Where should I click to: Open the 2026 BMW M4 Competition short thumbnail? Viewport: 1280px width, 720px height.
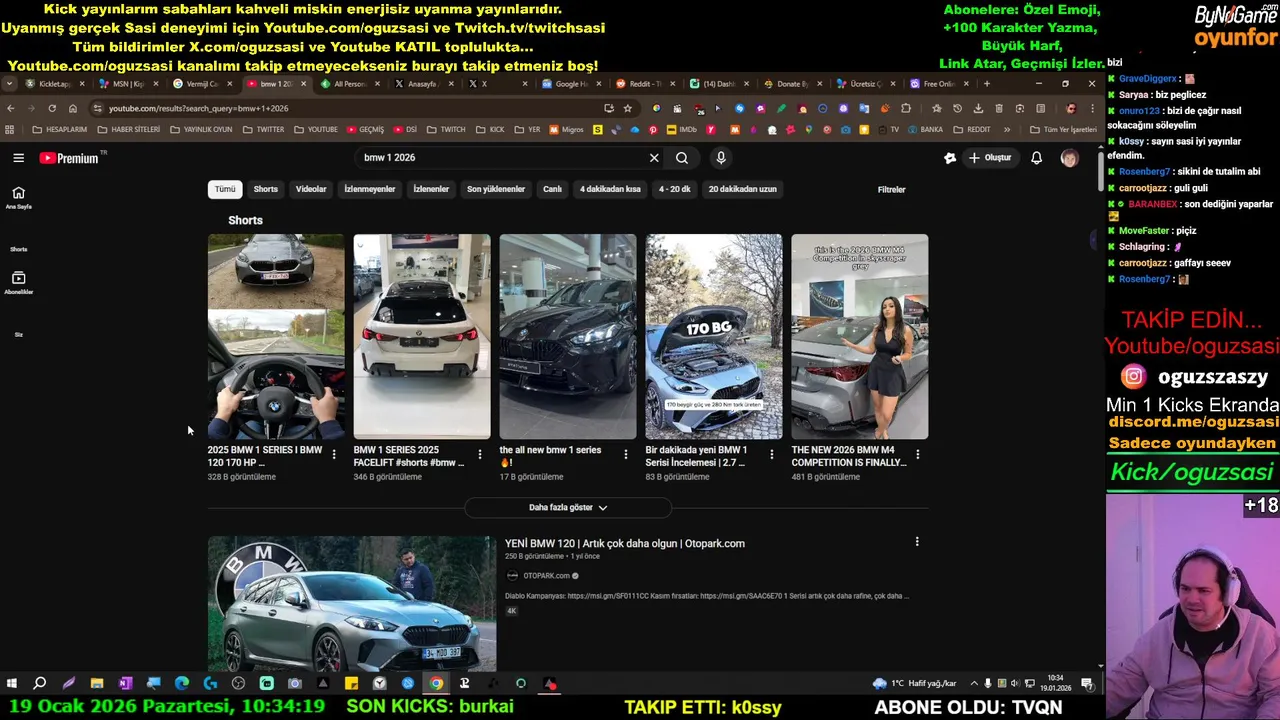[860, 337]
